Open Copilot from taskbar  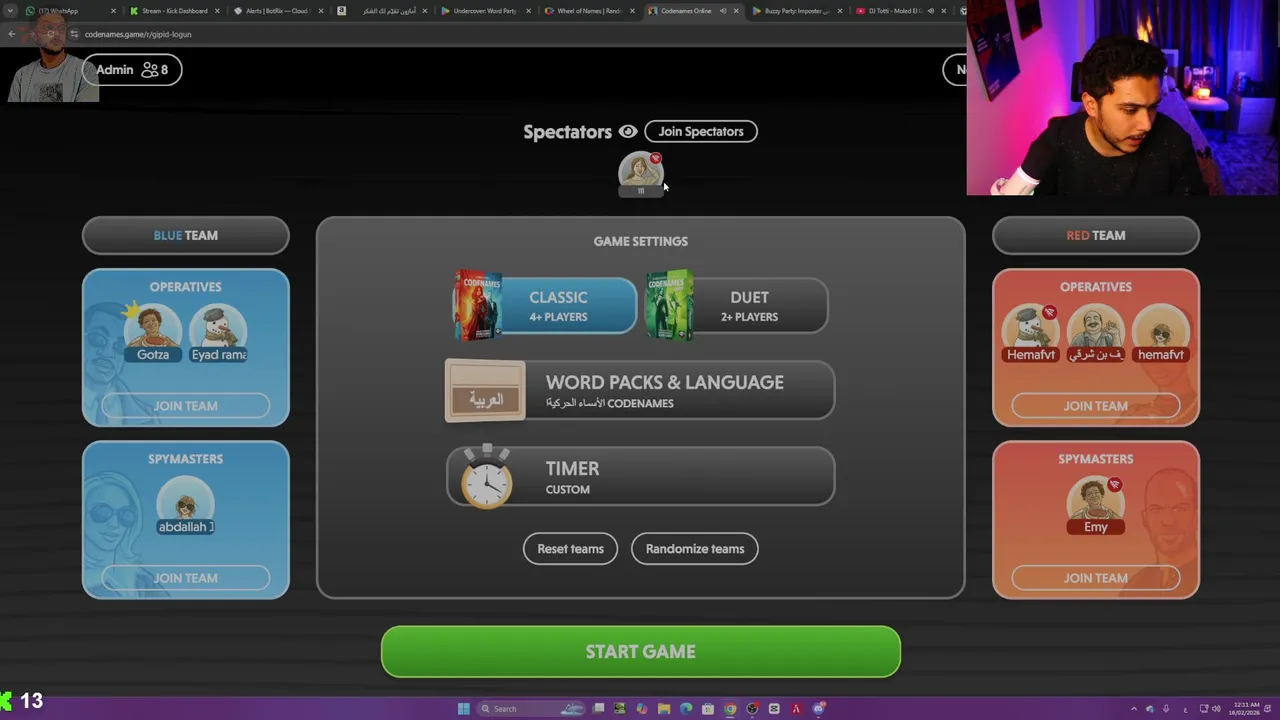pyautogui.click(x=642, y=709)
